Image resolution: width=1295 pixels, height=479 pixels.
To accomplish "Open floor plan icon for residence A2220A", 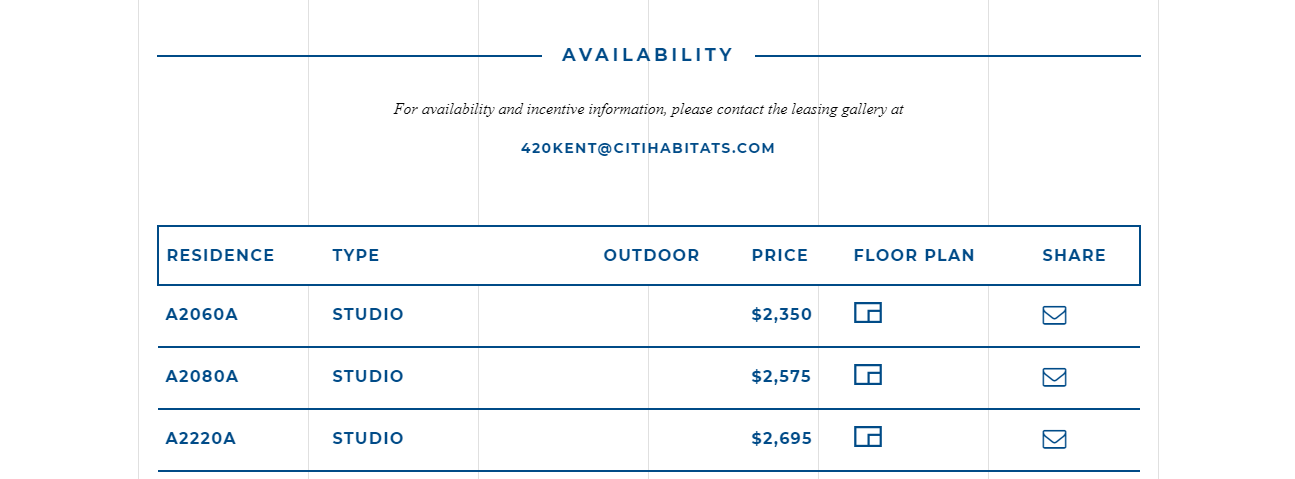I will tap(867, 437).
